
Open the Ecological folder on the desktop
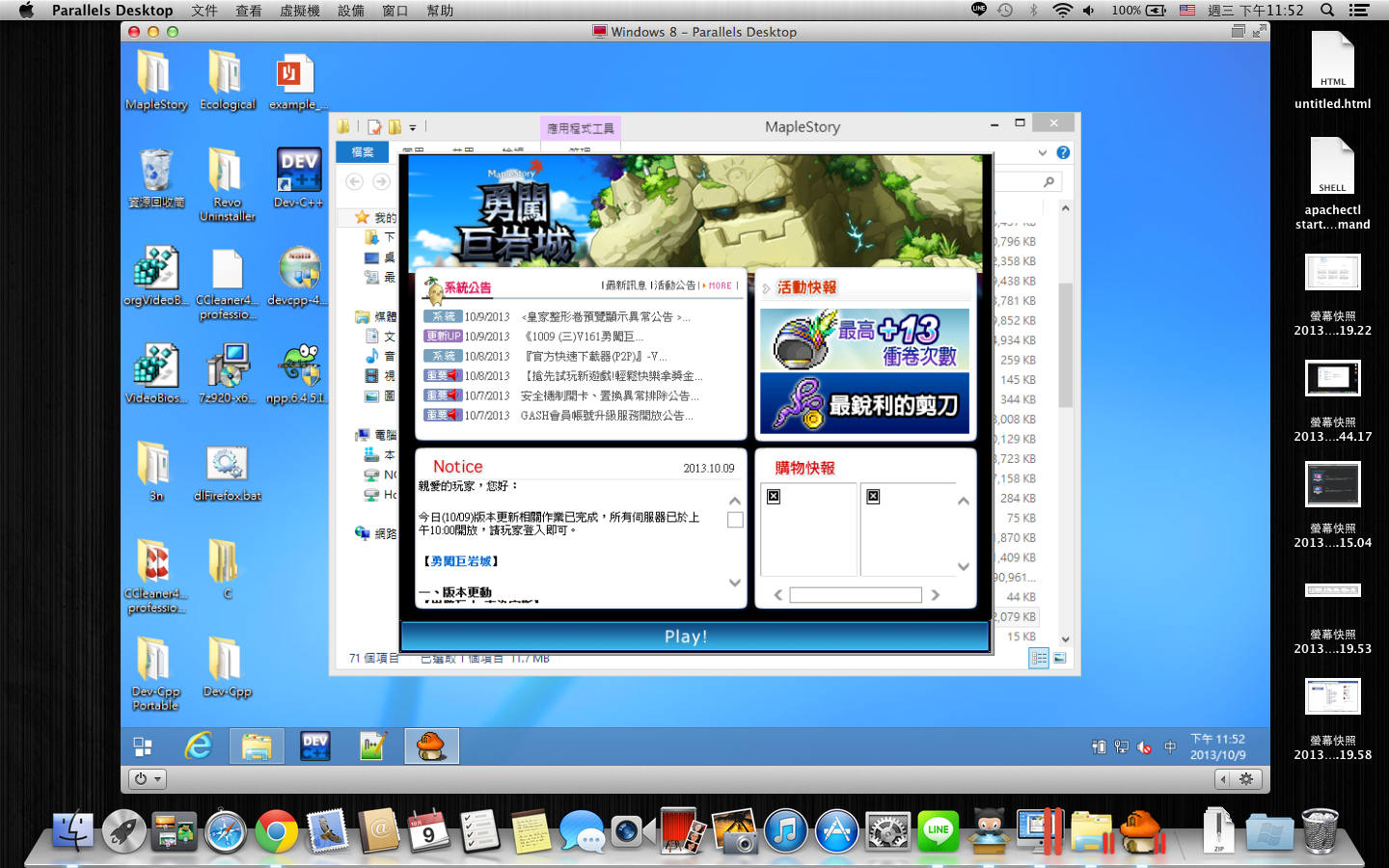pos(228,81)
